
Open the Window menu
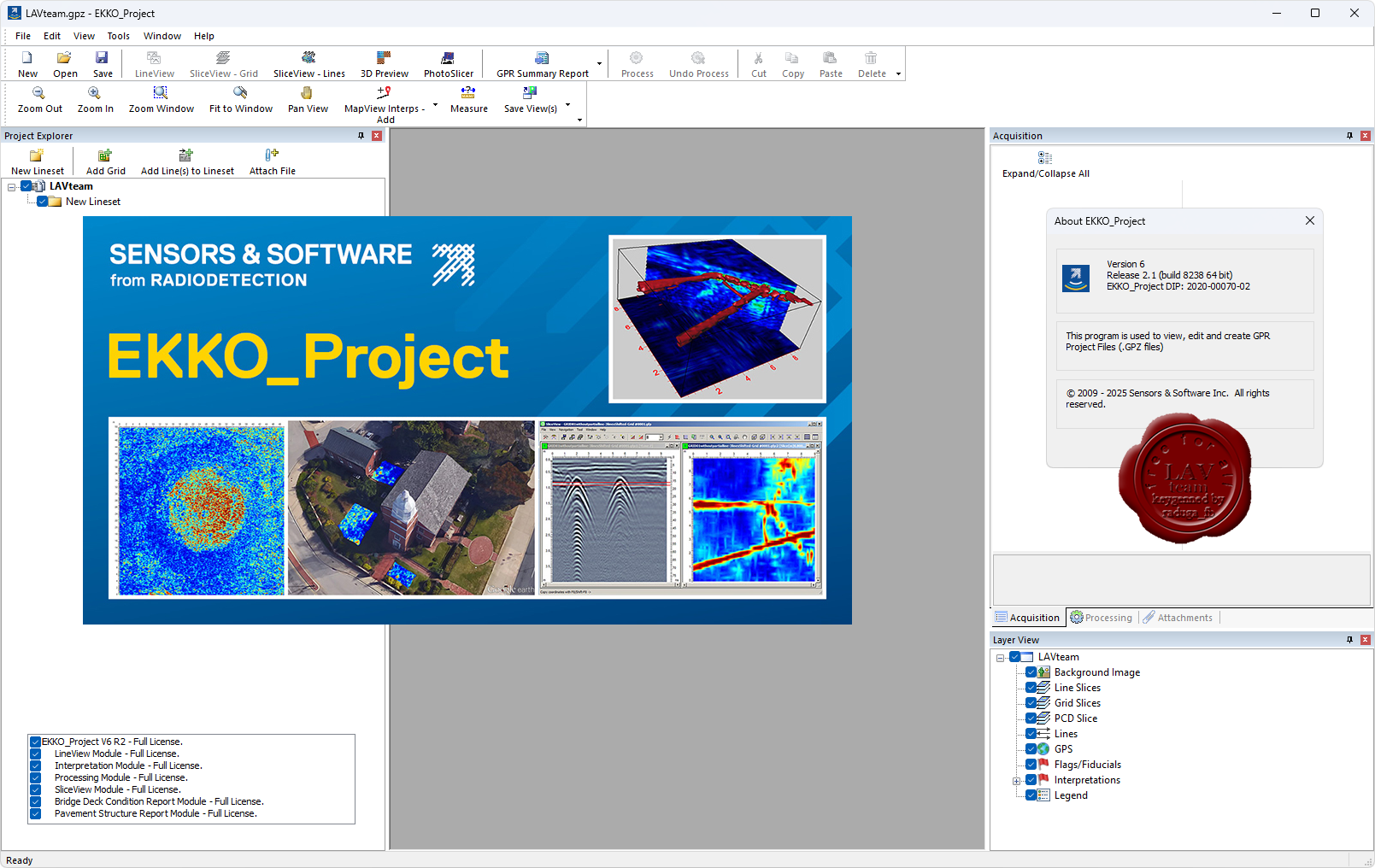(162, 36)
